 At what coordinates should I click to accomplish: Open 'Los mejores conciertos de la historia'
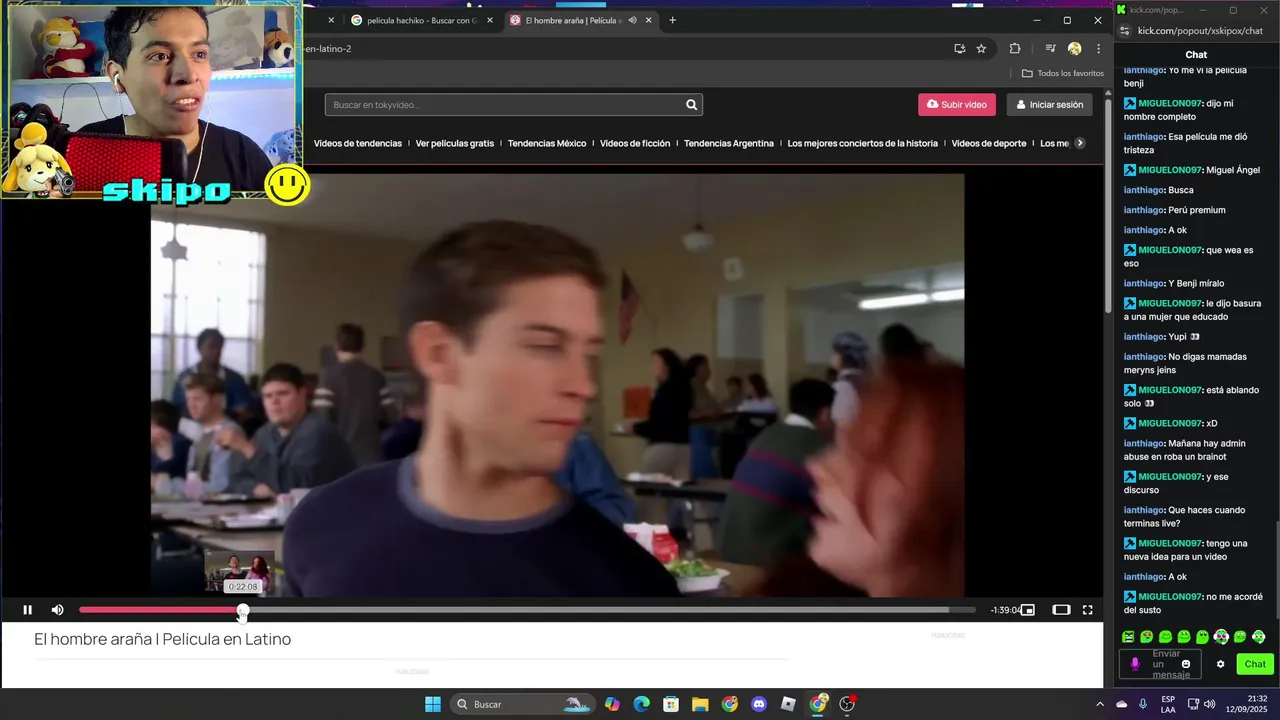point(863,143)
